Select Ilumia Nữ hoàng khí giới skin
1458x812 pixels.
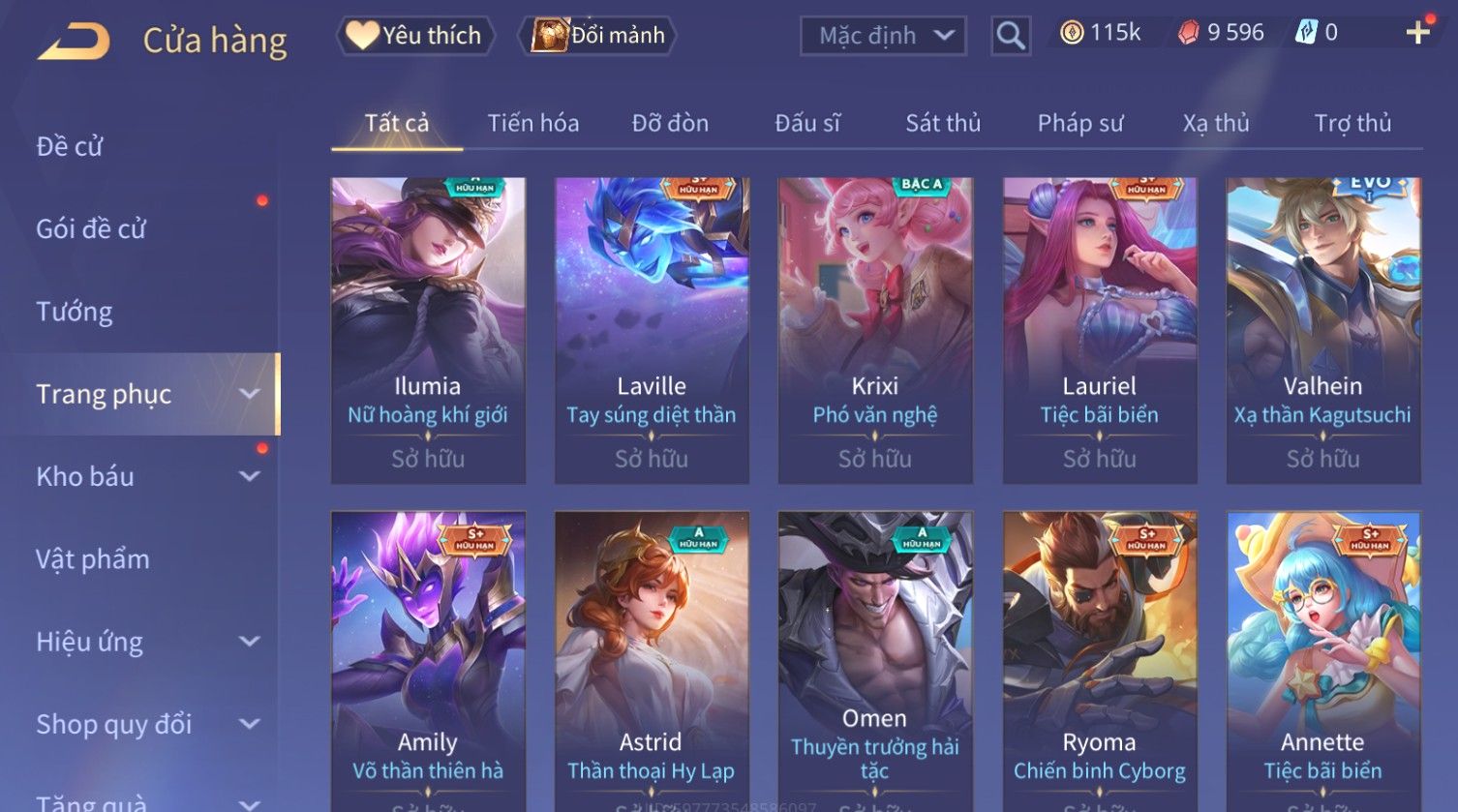pyautogui.click(x=428, y=330)
